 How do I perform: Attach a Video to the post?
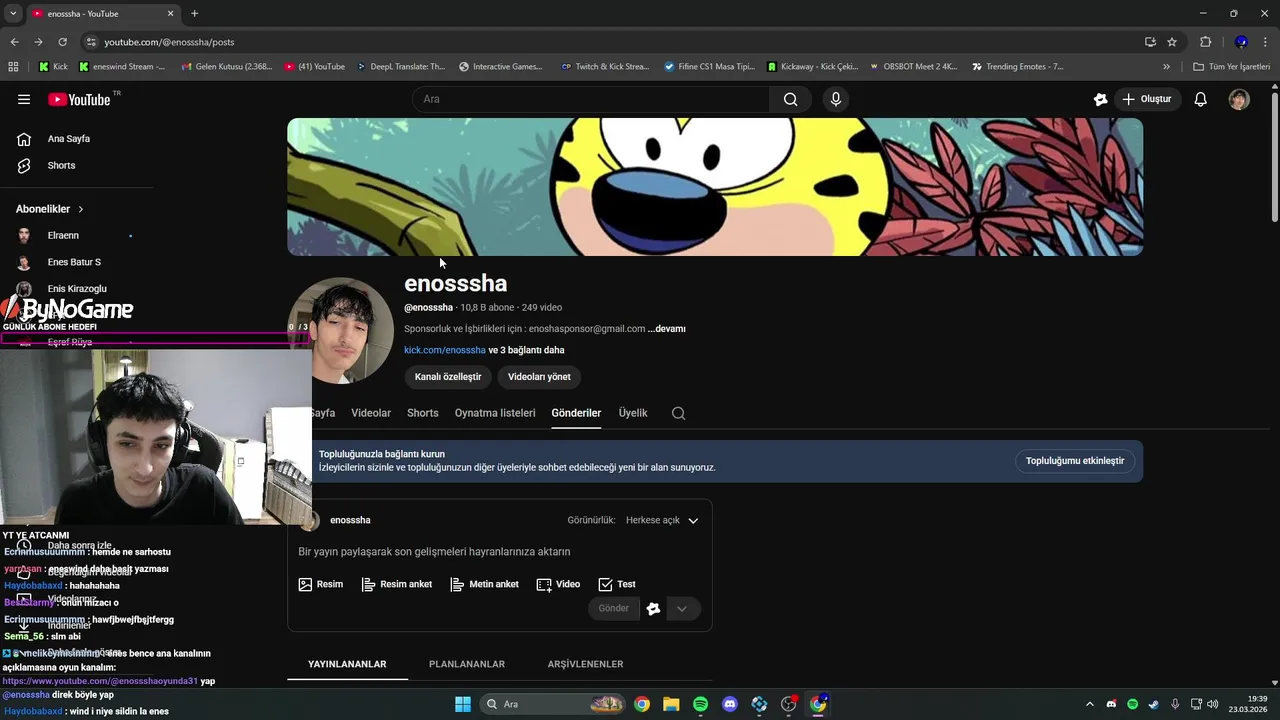(558, 584)
